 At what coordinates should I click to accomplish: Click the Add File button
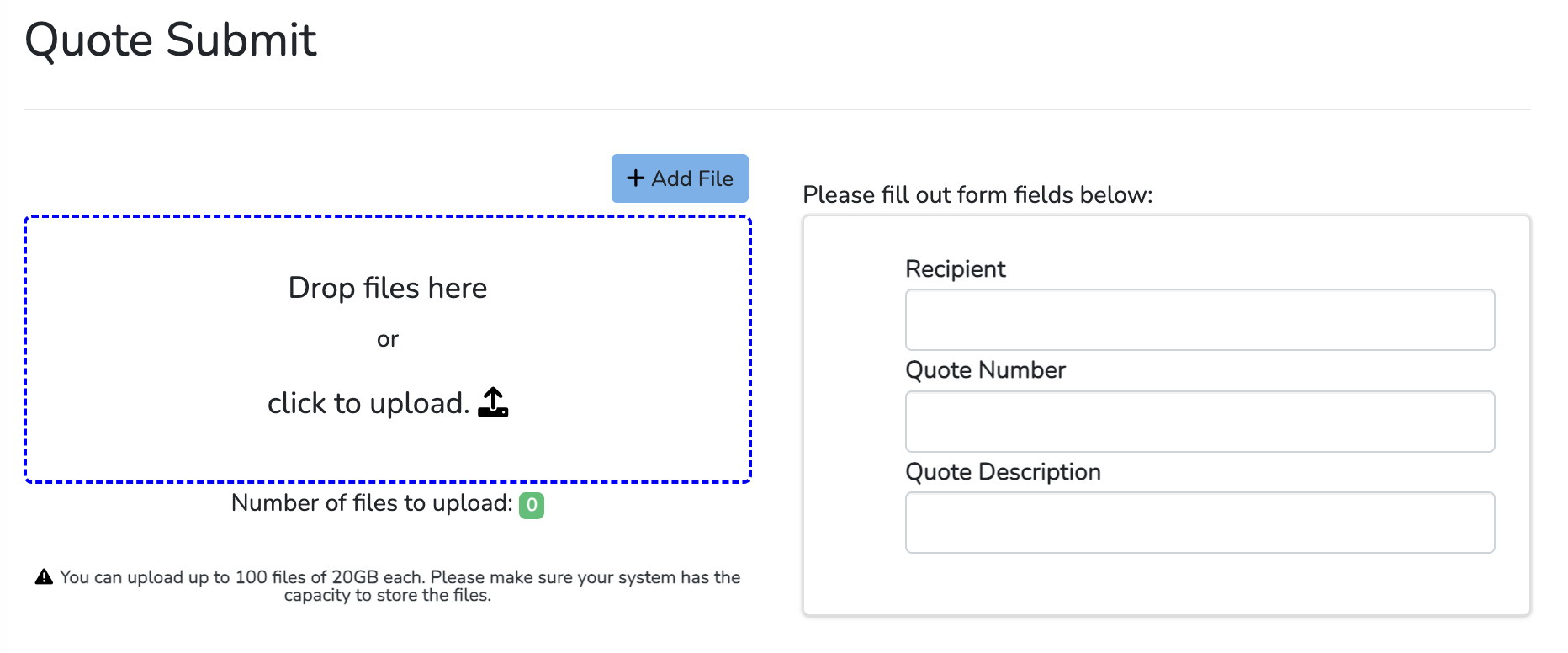[680, 178]
